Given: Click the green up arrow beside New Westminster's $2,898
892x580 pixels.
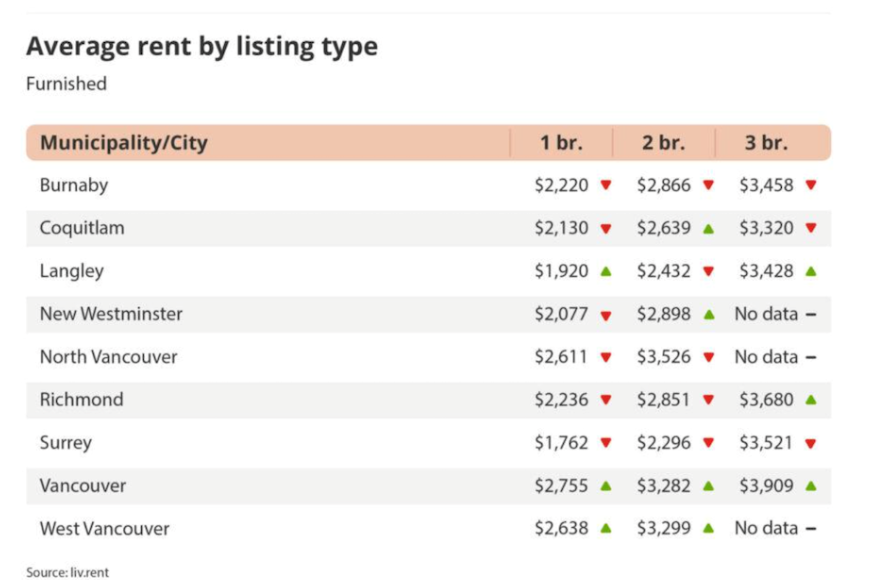Looking at the screenshot, I should (708, 314).
